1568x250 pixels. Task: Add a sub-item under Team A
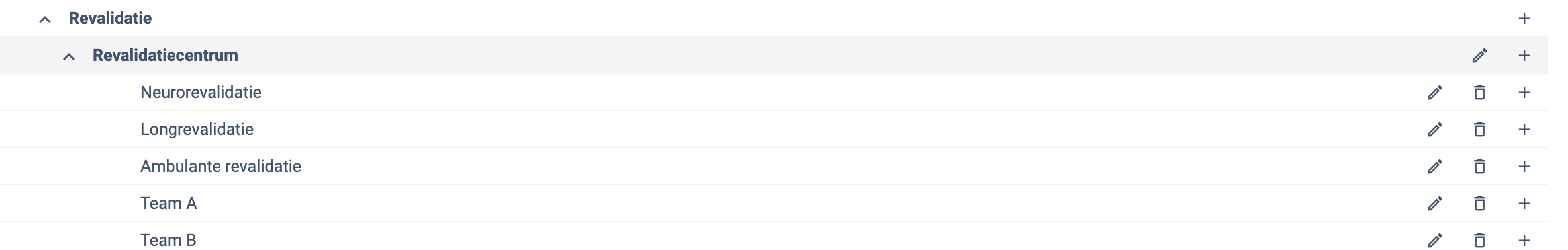tap(1524, 204)
